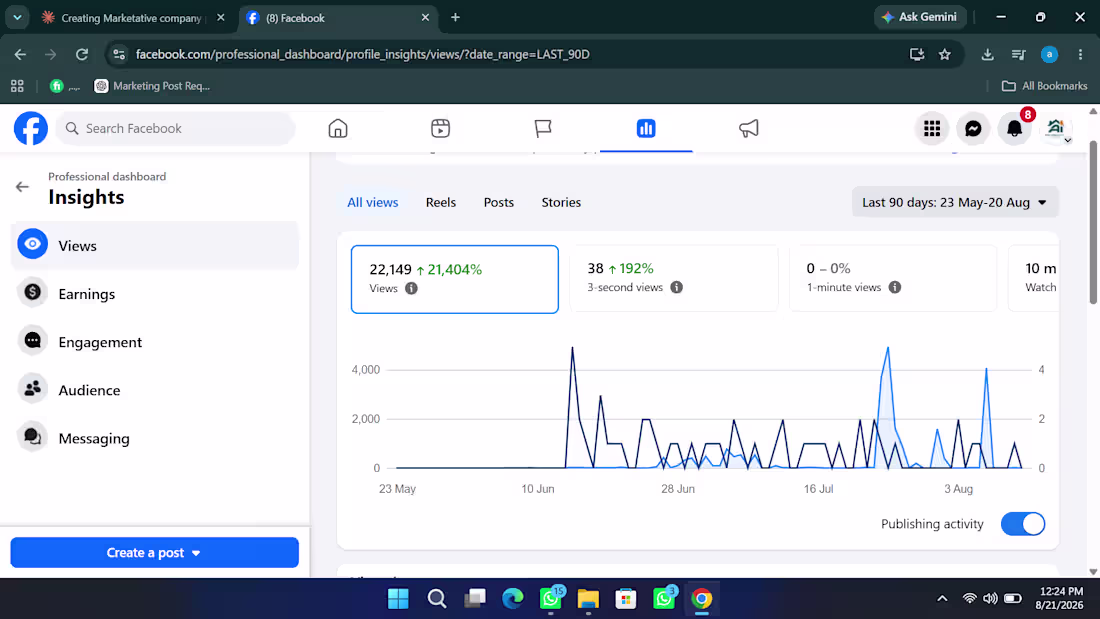
Task: Open the Facebook menu grid icon
Action: pyautogui.click(x=932, y=128)
